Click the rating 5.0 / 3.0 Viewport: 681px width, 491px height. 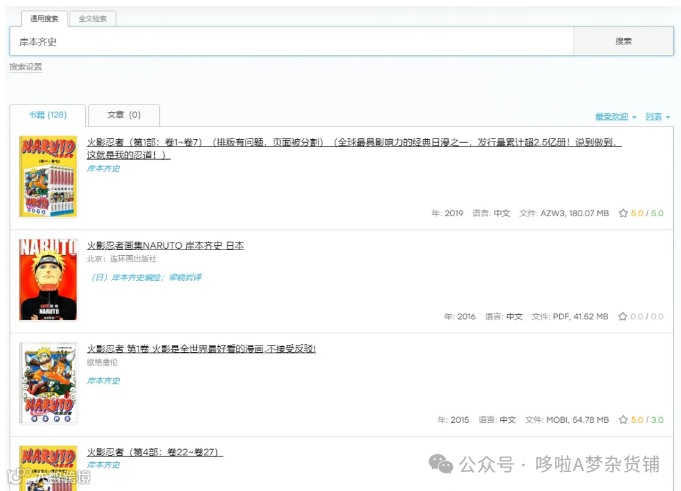point(647,420)
